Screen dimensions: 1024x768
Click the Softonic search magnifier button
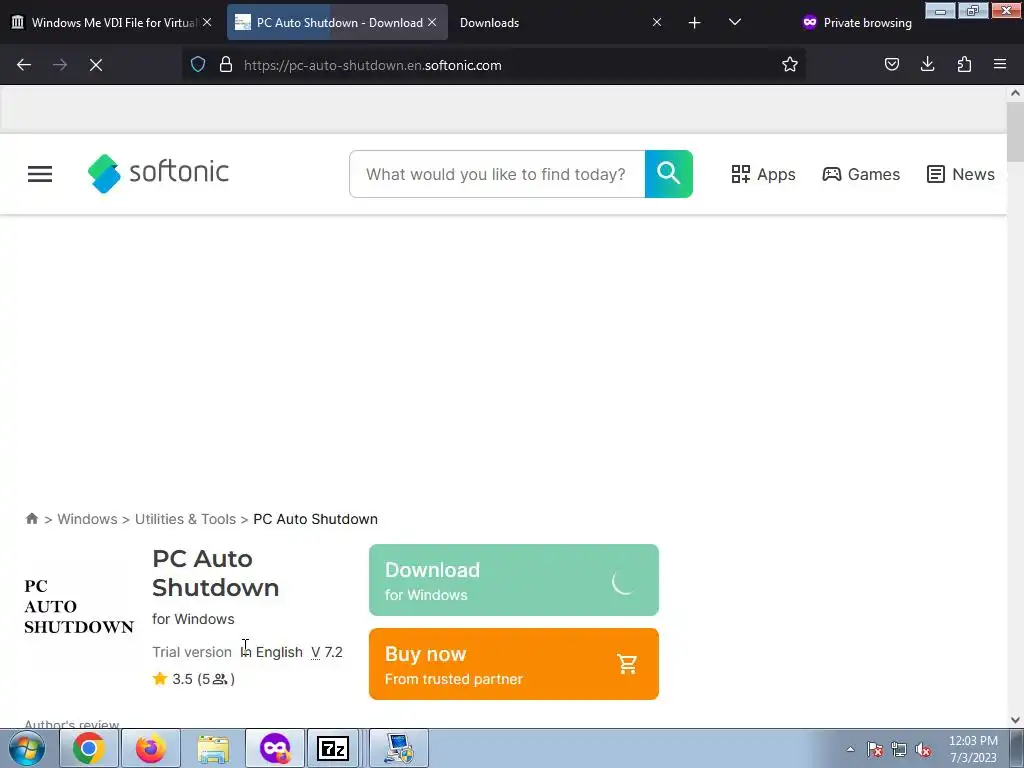pos(669,174)
